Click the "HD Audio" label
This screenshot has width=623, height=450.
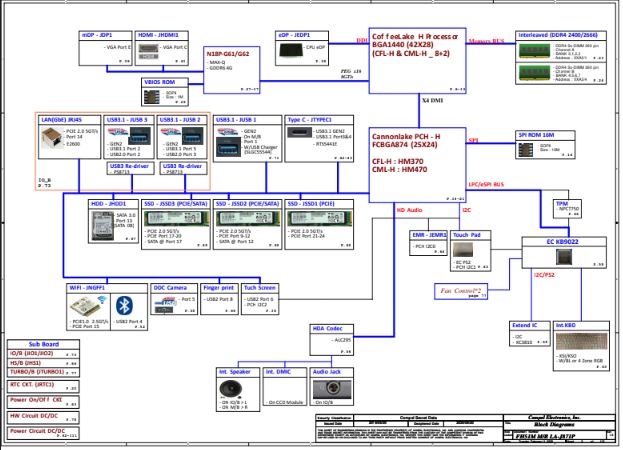[409, 210]
